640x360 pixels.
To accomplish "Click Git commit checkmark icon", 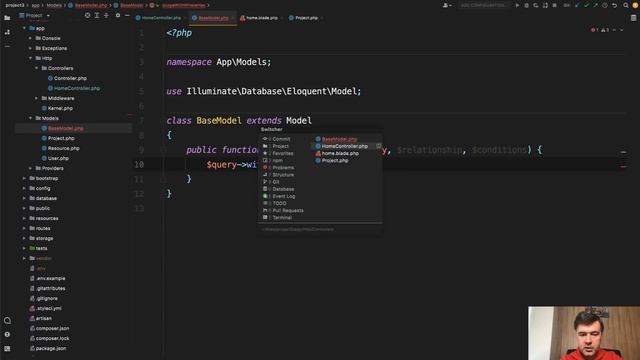I will (586, 5).
